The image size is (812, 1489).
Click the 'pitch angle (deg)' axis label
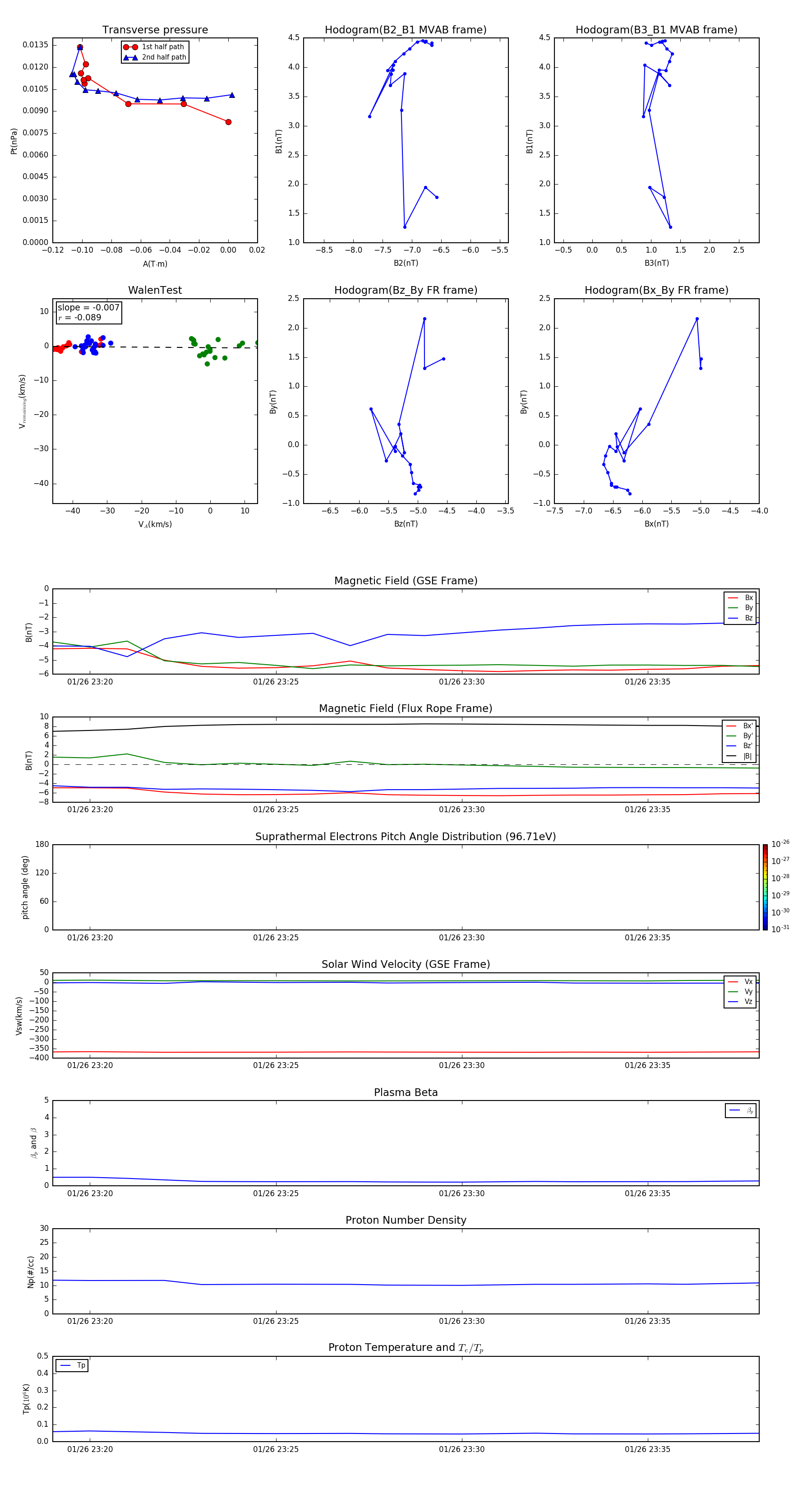[x=25, y=887]
